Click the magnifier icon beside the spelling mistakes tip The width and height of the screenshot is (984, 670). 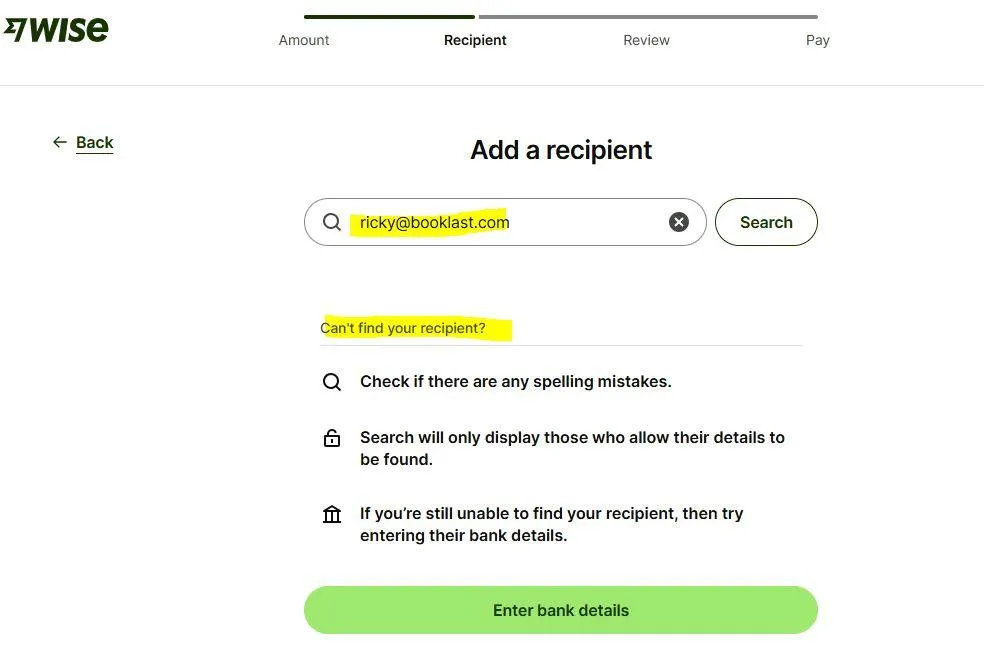click(x=332, y=381)
